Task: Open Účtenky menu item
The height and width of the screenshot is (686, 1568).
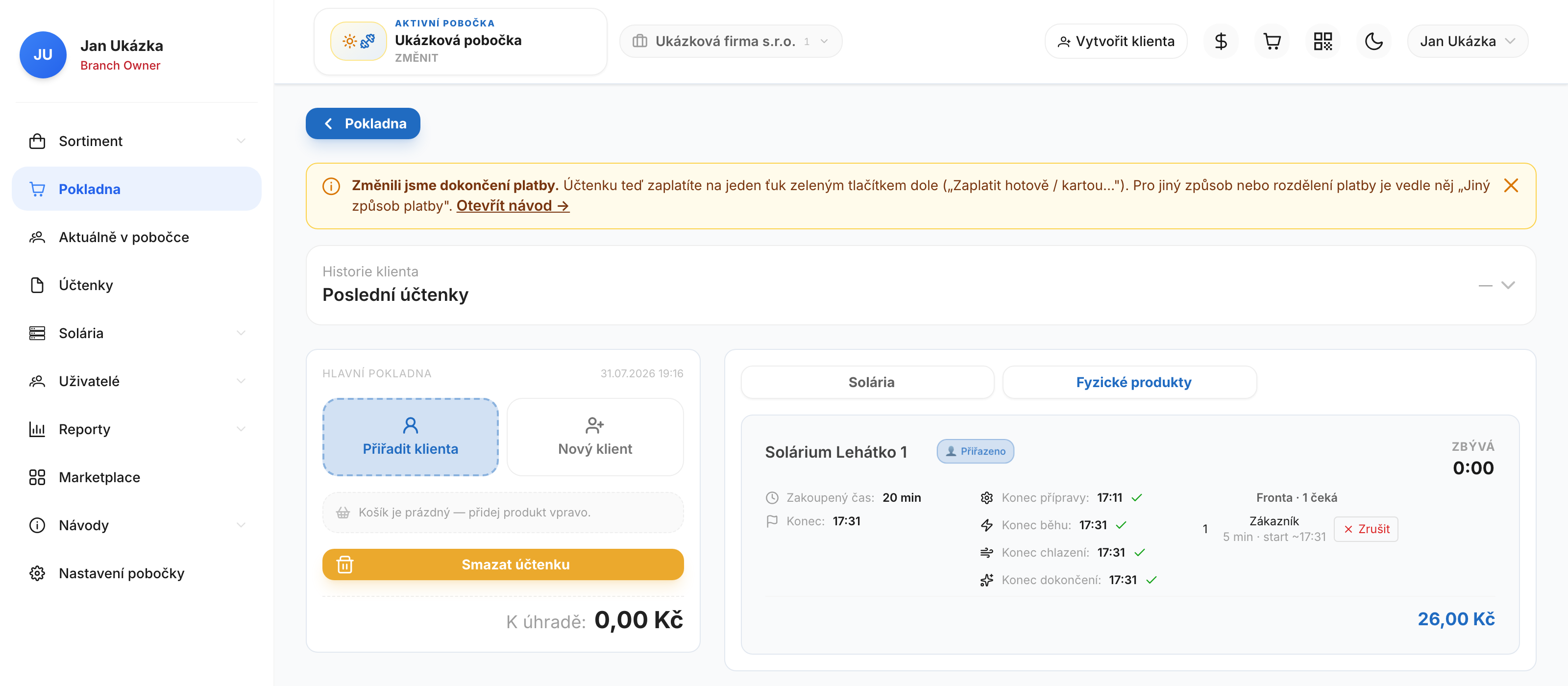Action: point(136,286)
